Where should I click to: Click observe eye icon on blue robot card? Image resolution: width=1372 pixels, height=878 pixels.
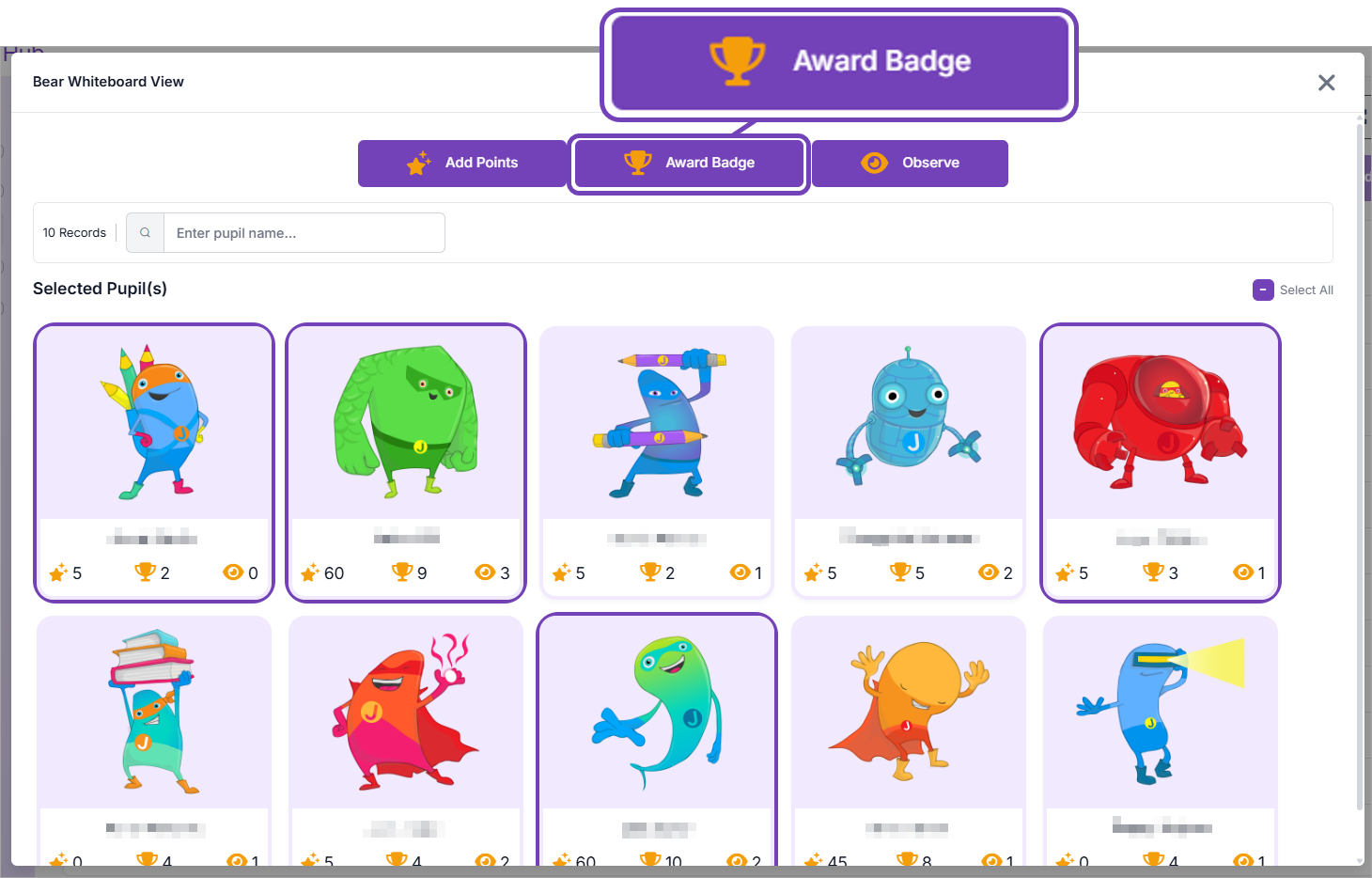point(989,572)
